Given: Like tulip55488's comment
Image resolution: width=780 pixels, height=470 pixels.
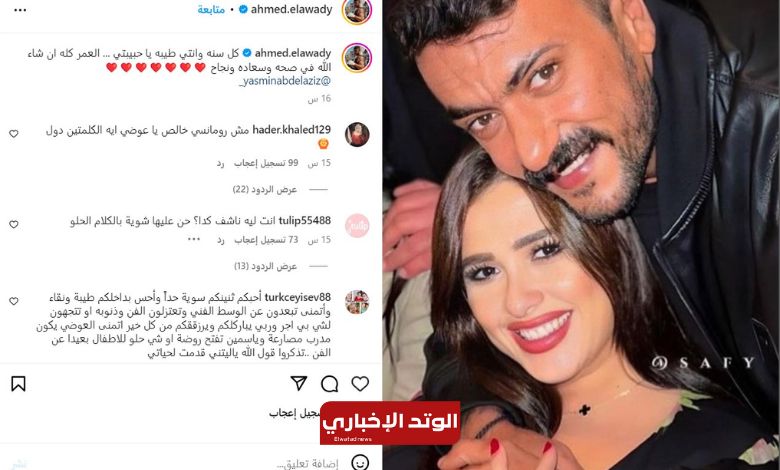Looking at the screenshot, I should pos(14,224).
